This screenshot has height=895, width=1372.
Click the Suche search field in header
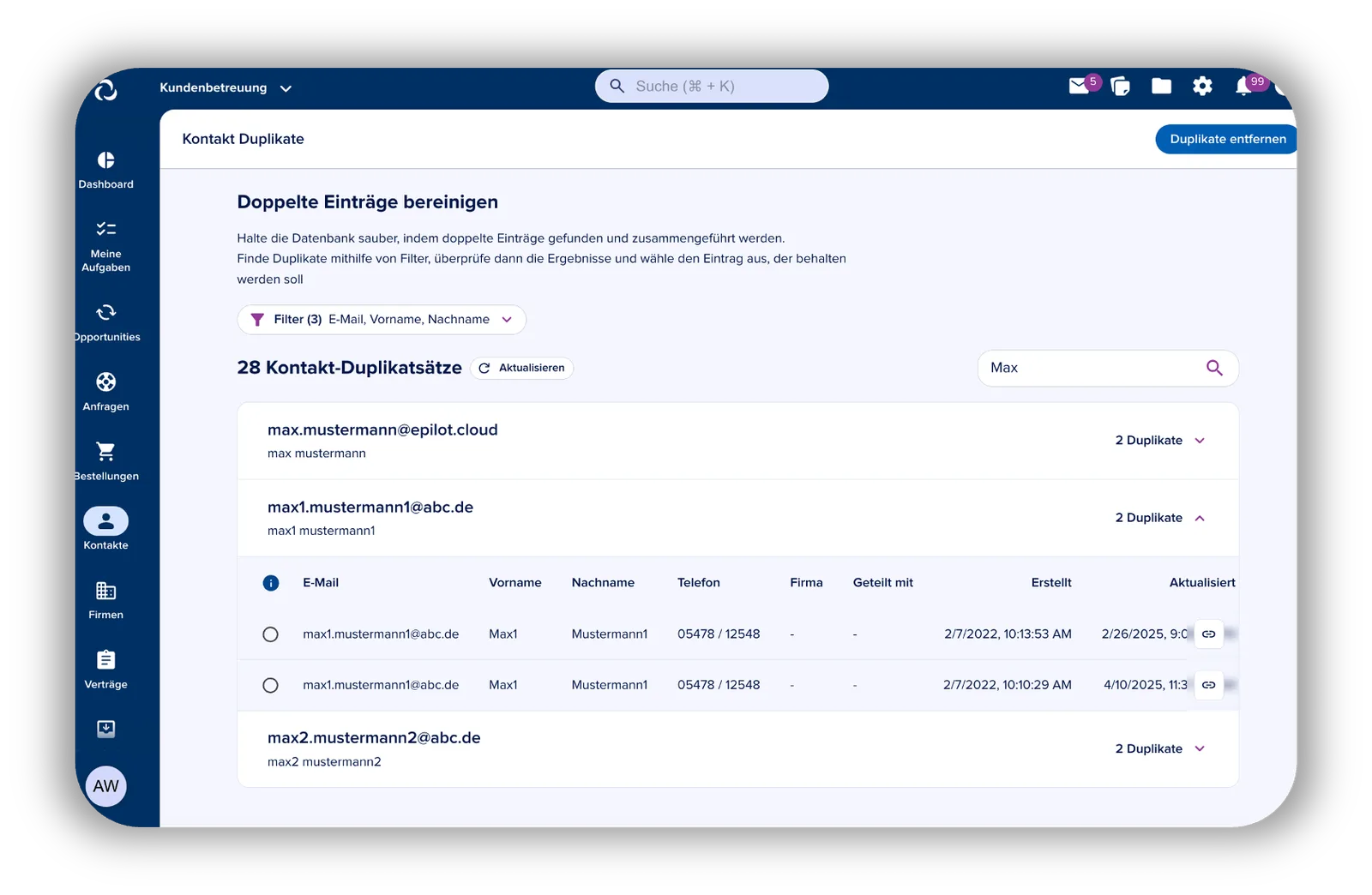pyautogui.click(x=712, y=86)
